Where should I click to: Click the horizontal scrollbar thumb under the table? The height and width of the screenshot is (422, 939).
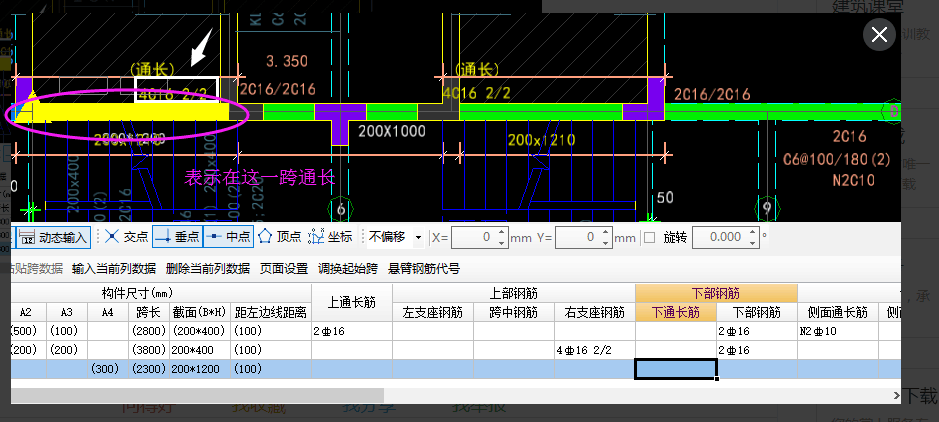click(197, 395)
